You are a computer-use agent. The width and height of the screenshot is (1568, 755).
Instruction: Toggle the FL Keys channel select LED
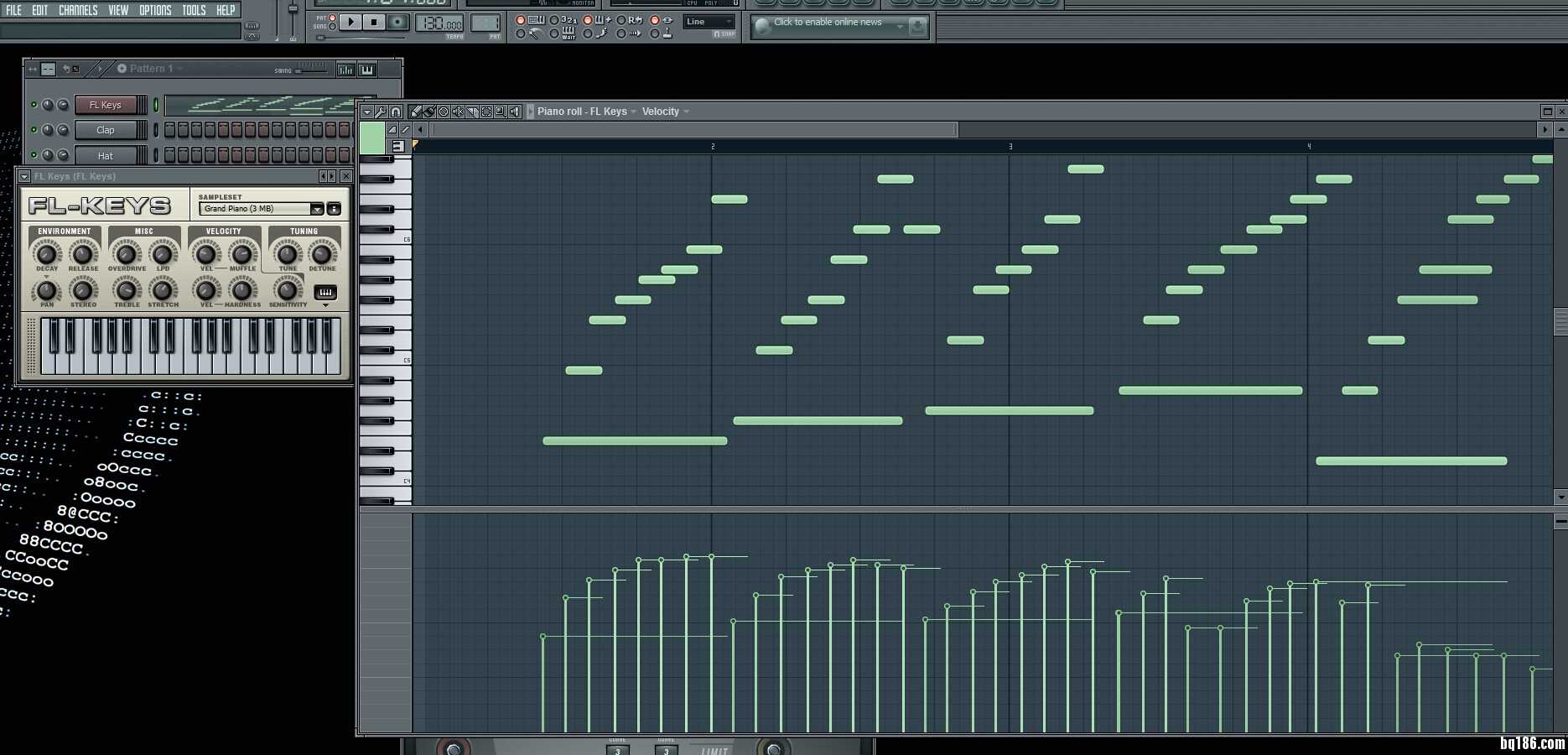click(156, 105)
